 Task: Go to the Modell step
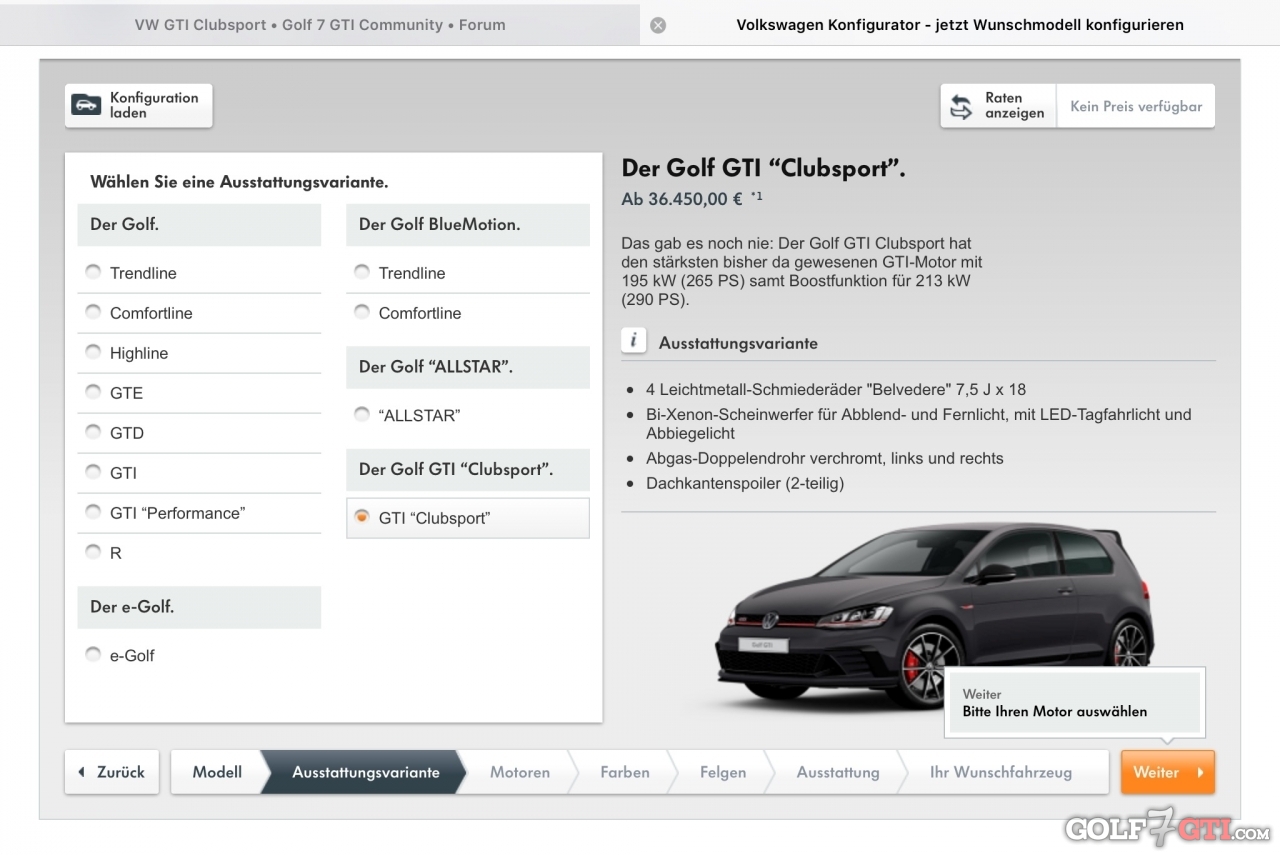217,772
